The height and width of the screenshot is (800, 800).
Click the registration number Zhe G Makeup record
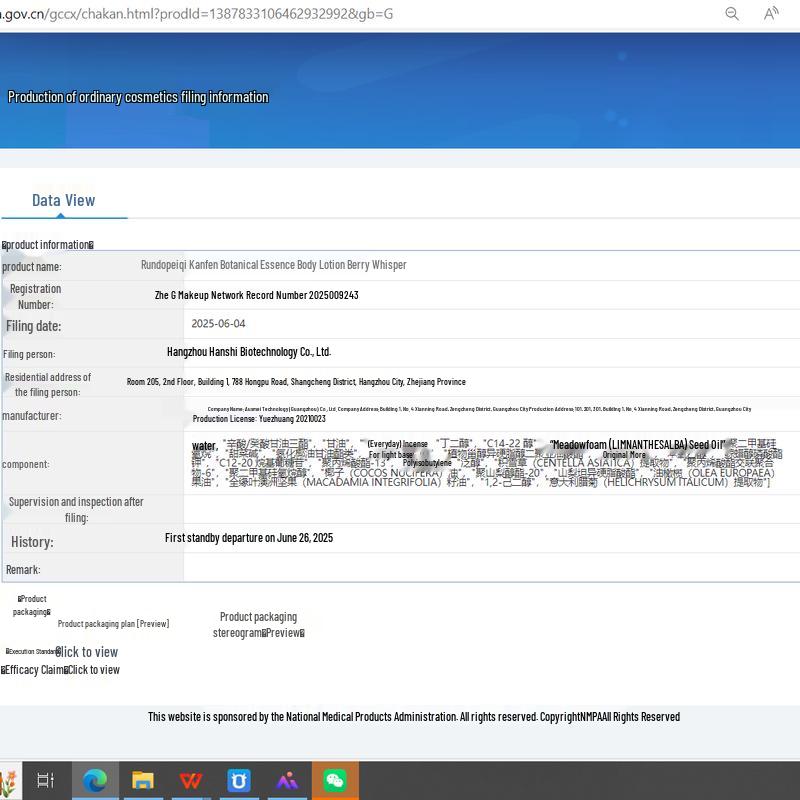tap(256, 296)
